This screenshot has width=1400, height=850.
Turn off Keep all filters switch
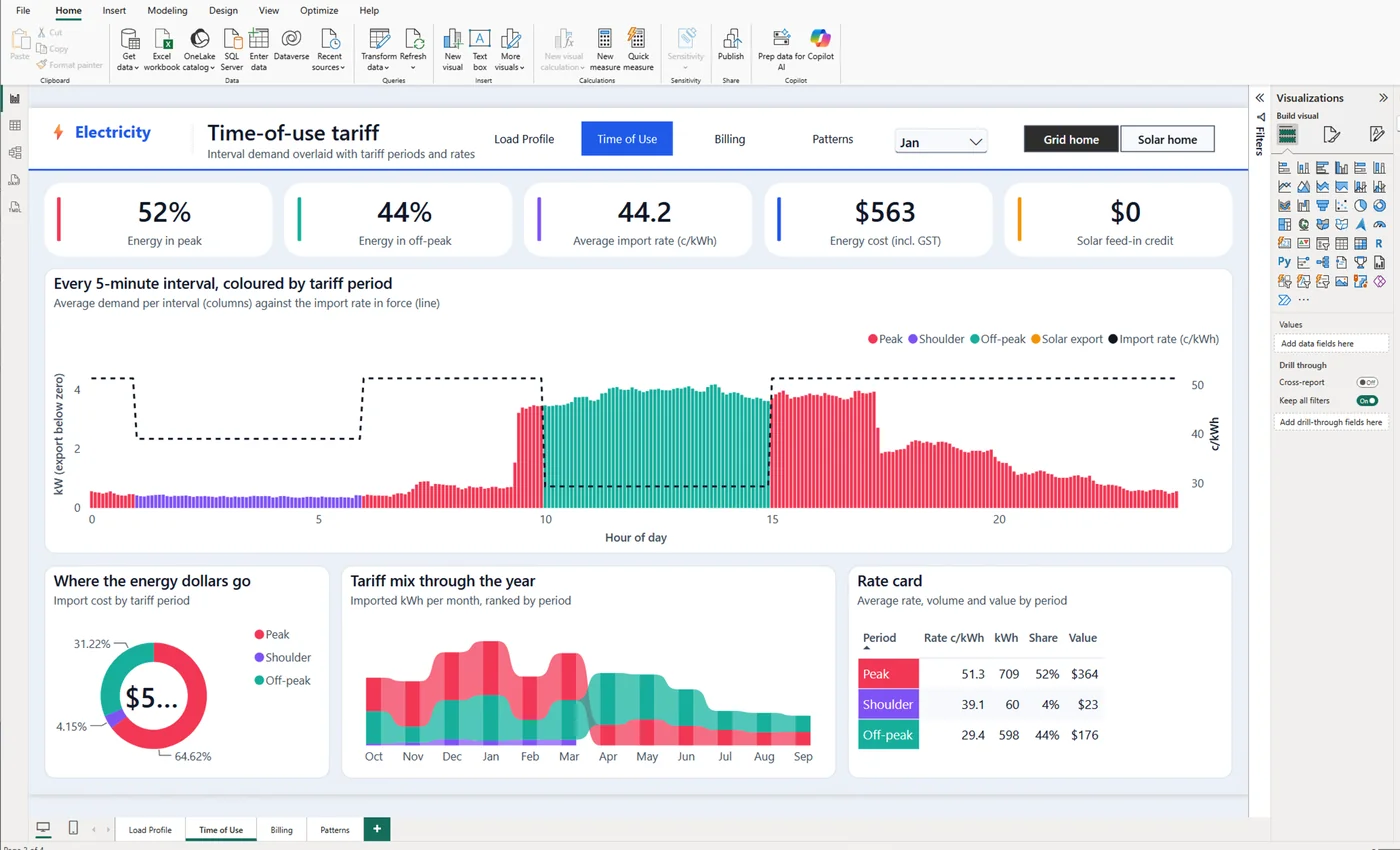[x=1367, y=400]
